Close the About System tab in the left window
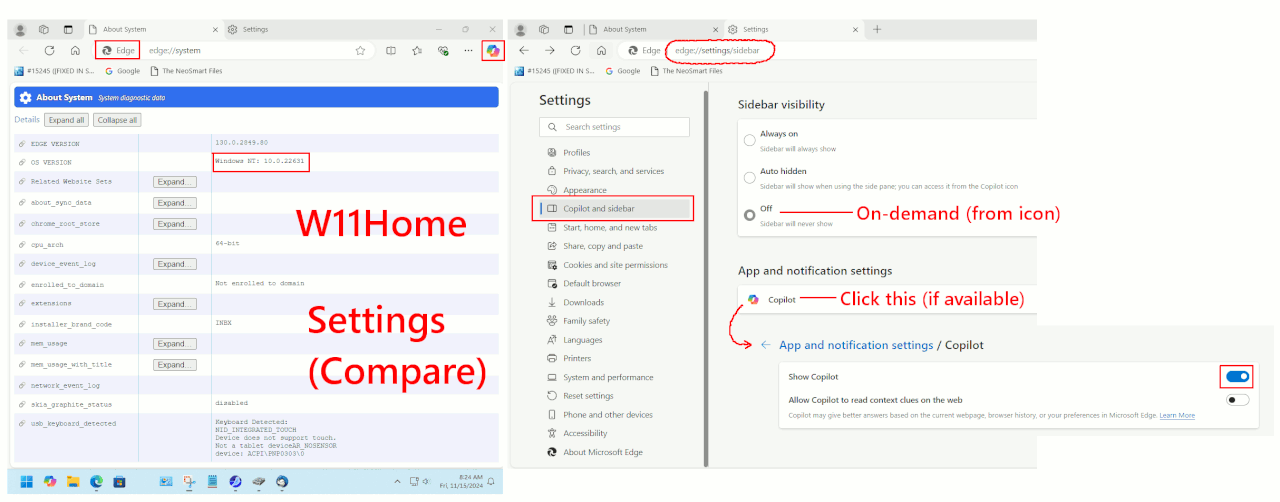The height and width of the screenshot is (502, 1280). pos(215,30)
